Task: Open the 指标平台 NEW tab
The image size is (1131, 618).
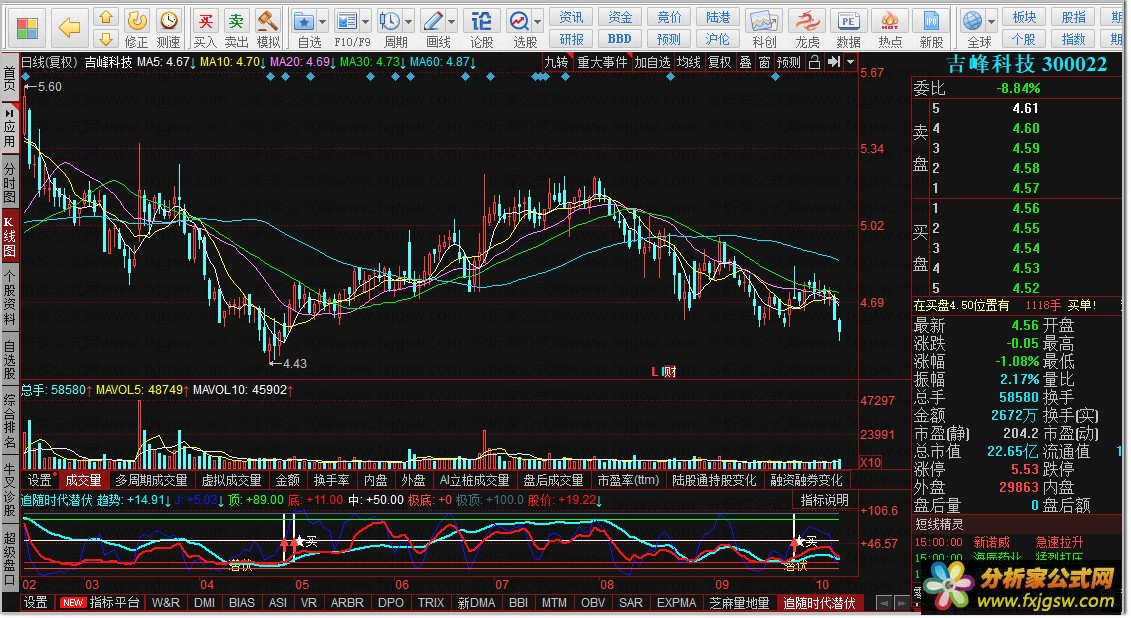Action: 100,603
